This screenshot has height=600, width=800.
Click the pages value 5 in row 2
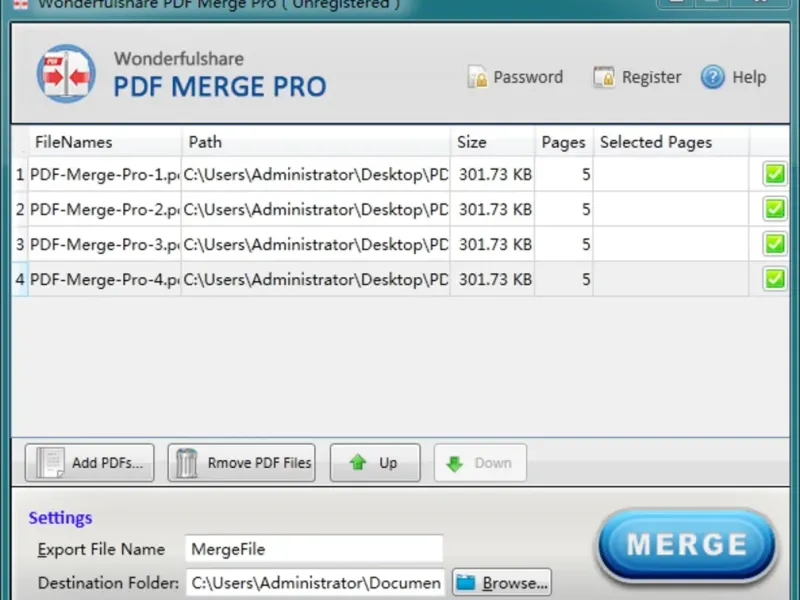point(586,209)
